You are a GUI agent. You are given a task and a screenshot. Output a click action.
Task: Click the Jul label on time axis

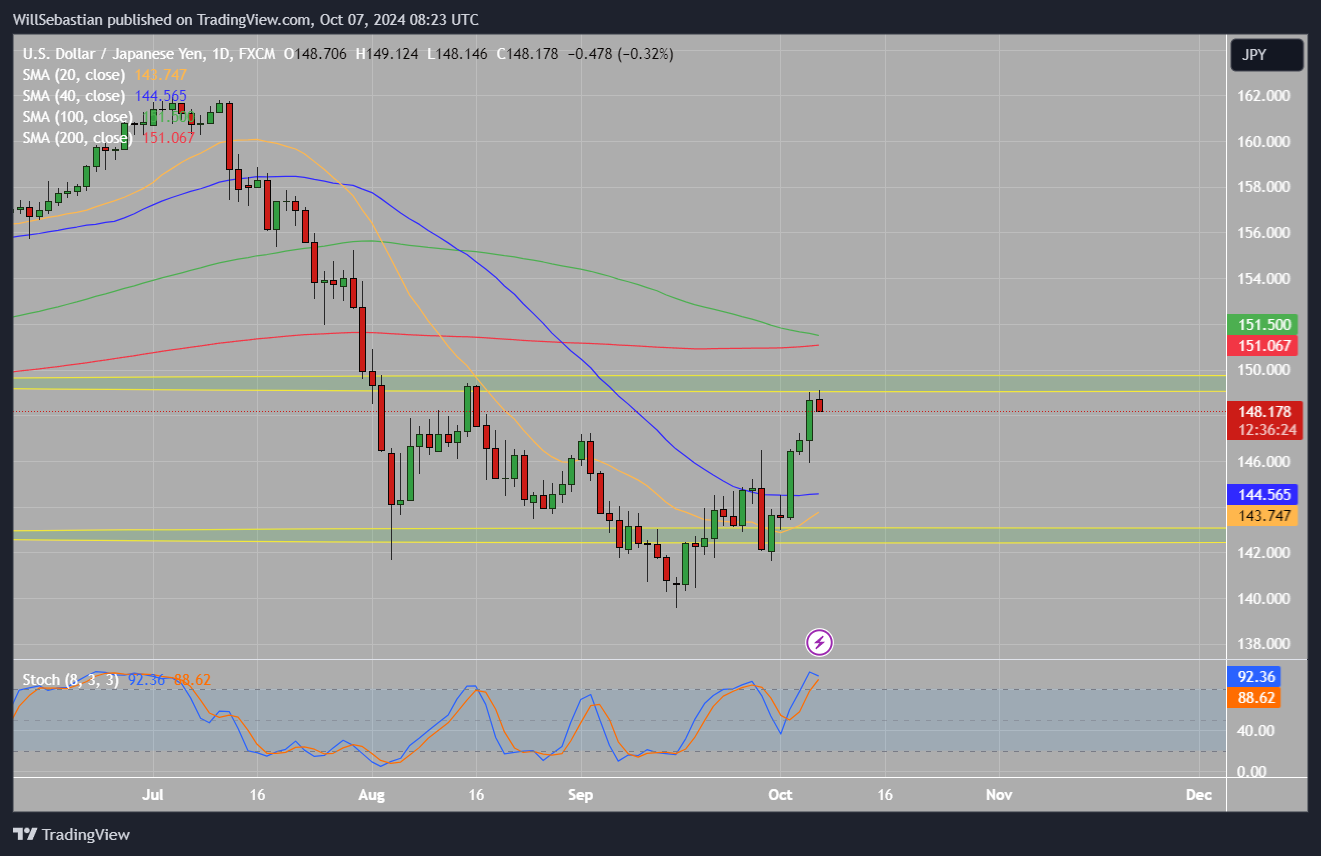[153, 795]
